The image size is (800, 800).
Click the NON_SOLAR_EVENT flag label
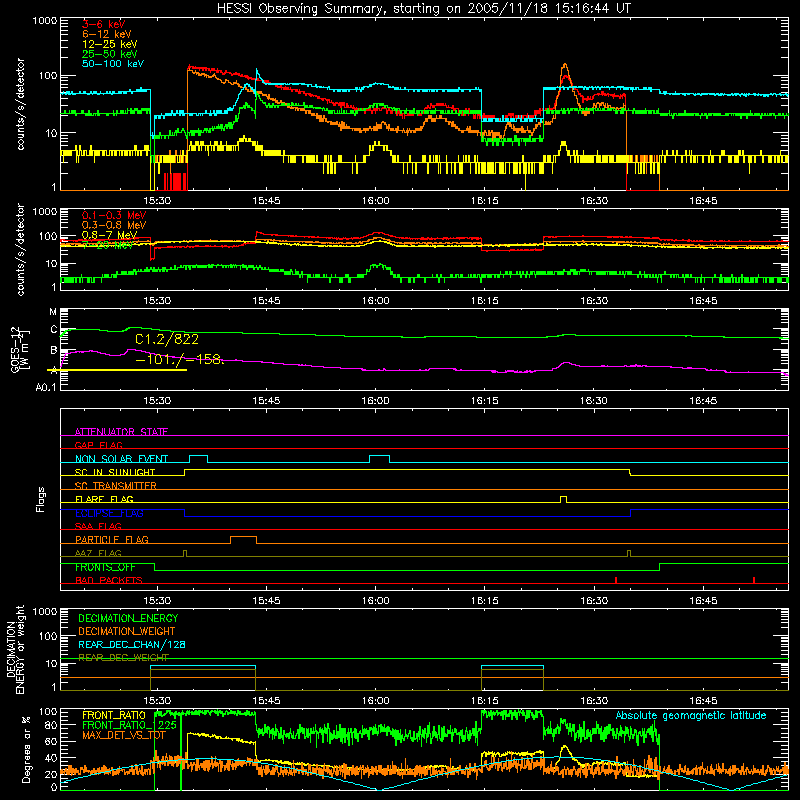tap(121, 459)
